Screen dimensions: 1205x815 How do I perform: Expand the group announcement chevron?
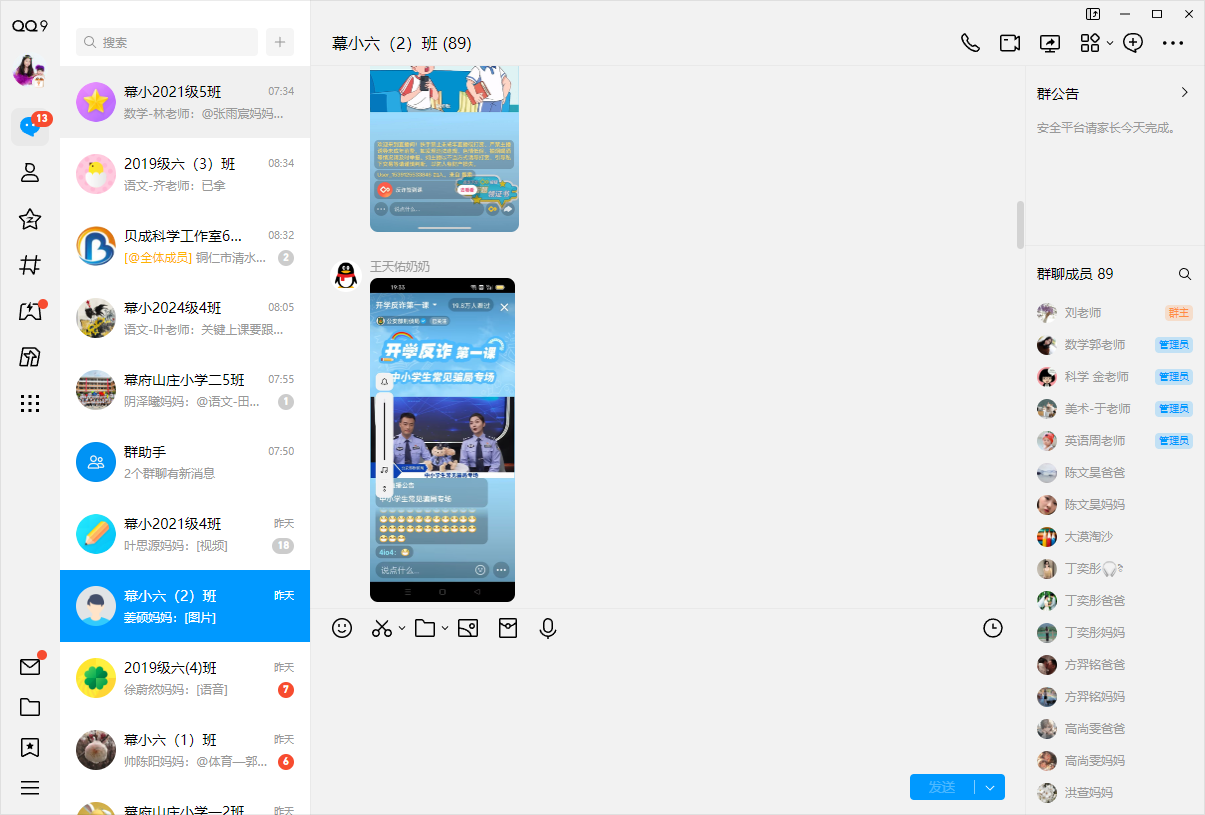pyautogui.click(x=1185, y=93)
